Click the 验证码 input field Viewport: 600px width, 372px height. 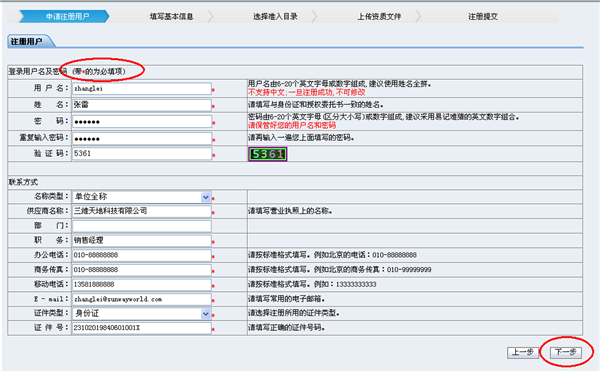click(x=142, y=153)
